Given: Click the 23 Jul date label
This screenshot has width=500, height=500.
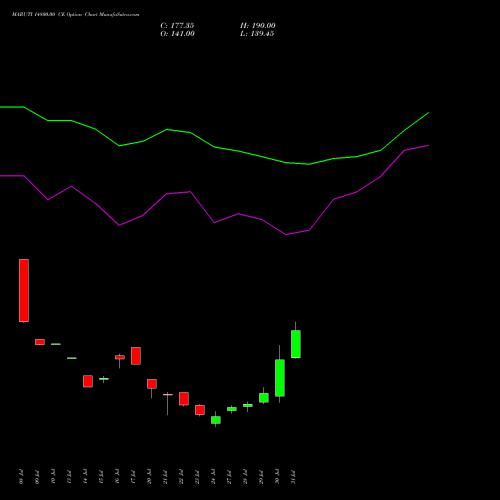Looking at the screenshot, I should [x=197, y=477].
